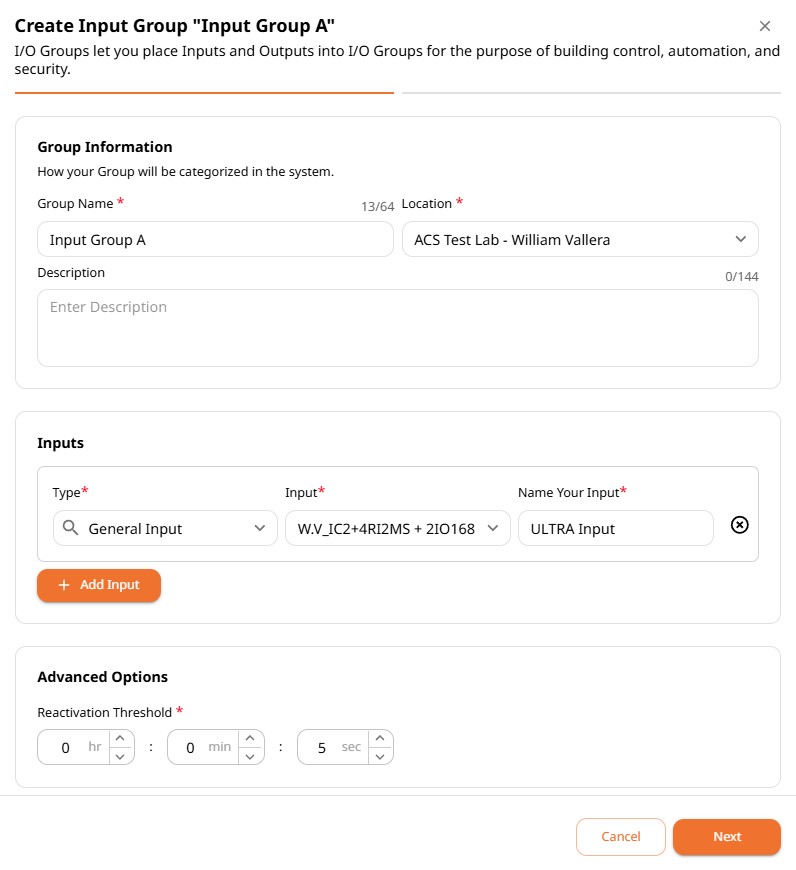Focus the Group Name text field

(215, 239)
